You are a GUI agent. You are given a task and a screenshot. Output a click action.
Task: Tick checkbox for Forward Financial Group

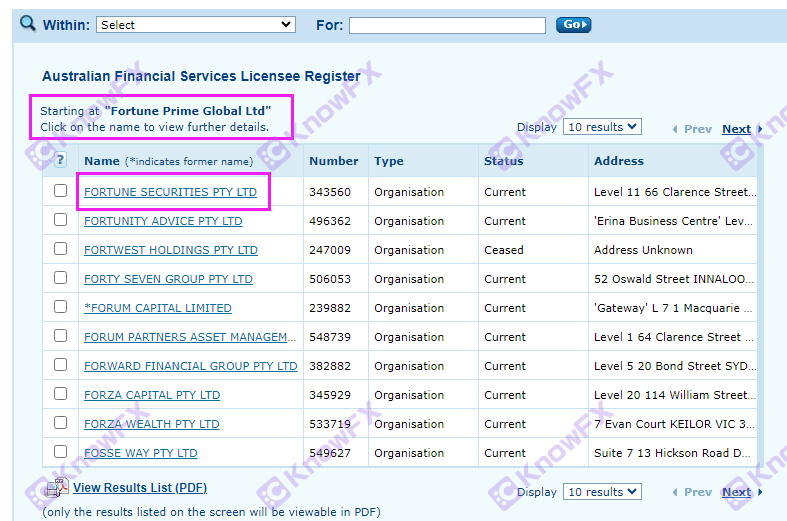tap(60, 365)
